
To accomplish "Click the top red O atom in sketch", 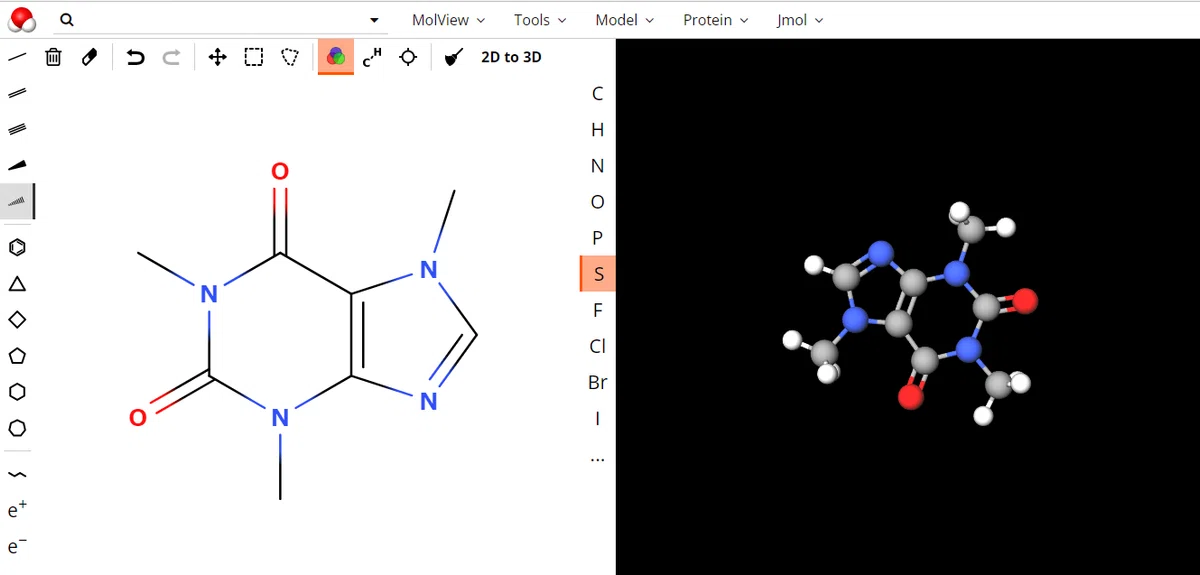I will coord(280,172).
